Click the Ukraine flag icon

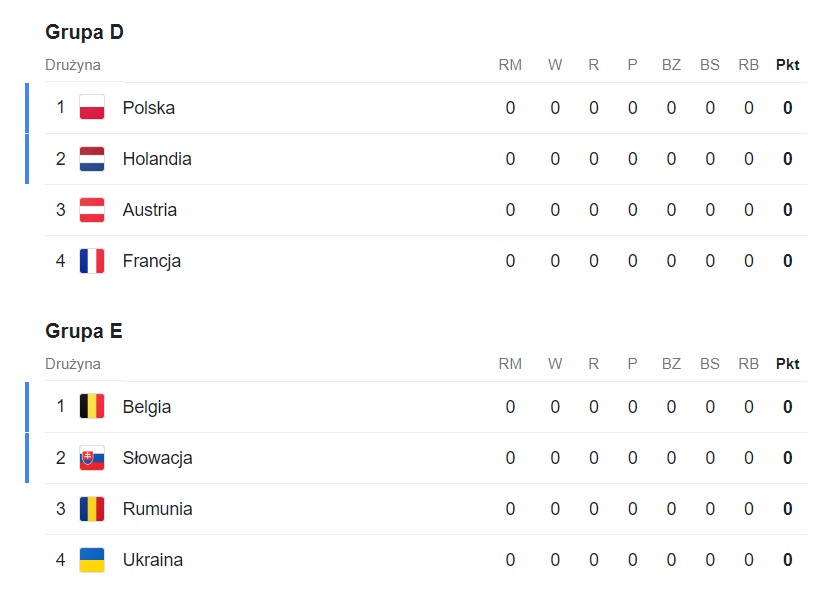[x=92, y=560]
